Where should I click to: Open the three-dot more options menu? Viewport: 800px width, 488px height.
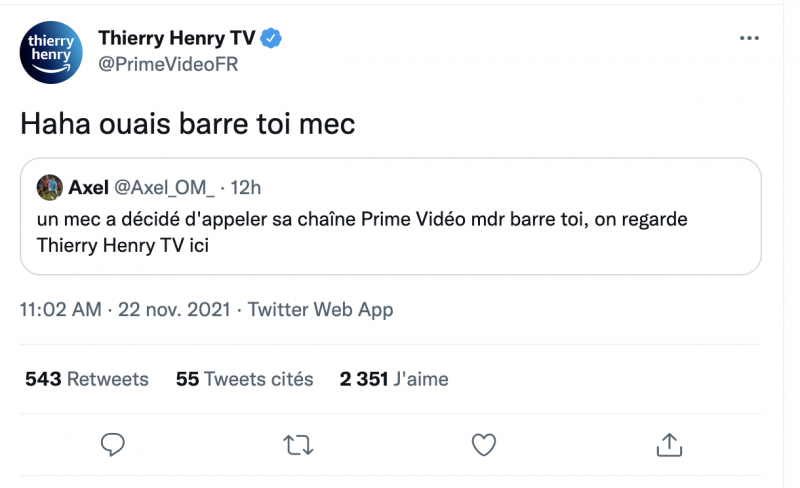[749, 38]
